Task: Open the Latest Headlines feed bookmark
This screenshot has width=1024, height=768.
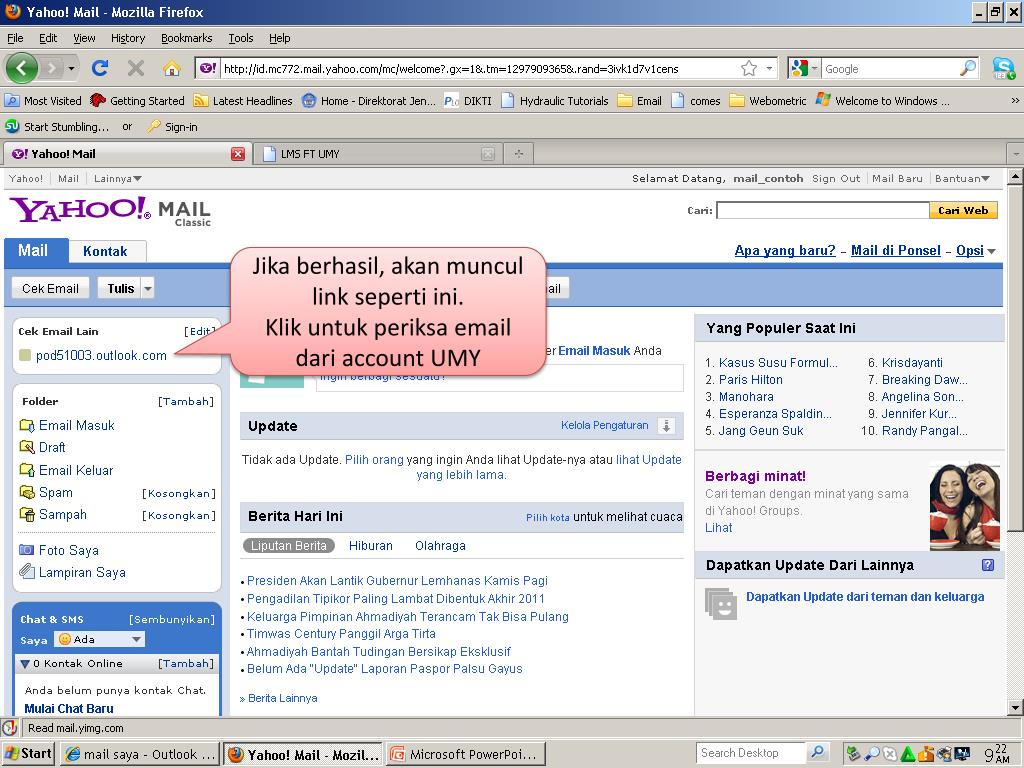Action: [243, 101]
